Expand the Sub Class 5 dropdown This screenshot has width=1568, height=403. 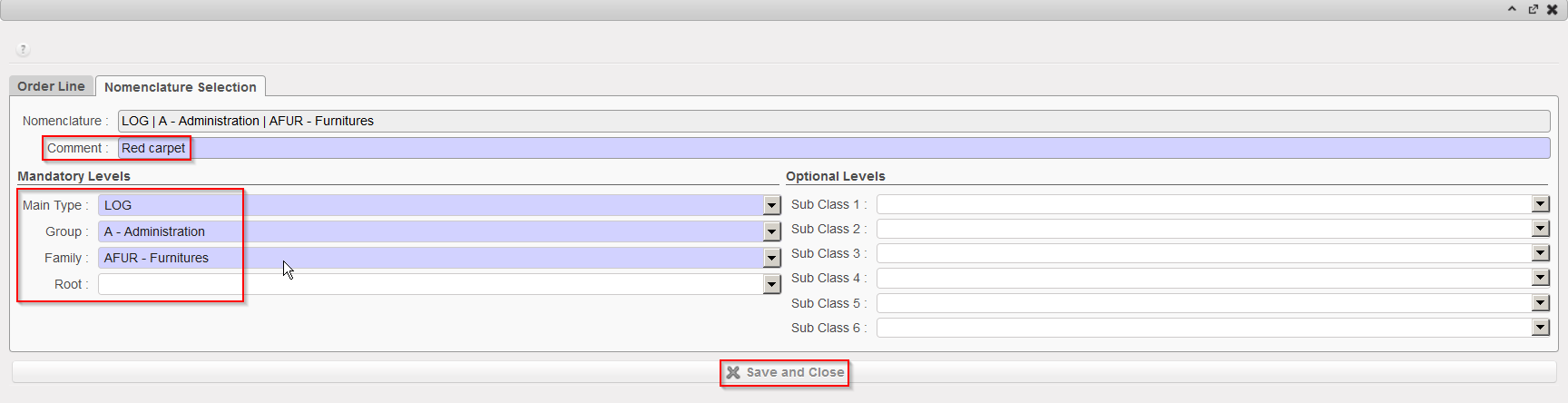1541,303
